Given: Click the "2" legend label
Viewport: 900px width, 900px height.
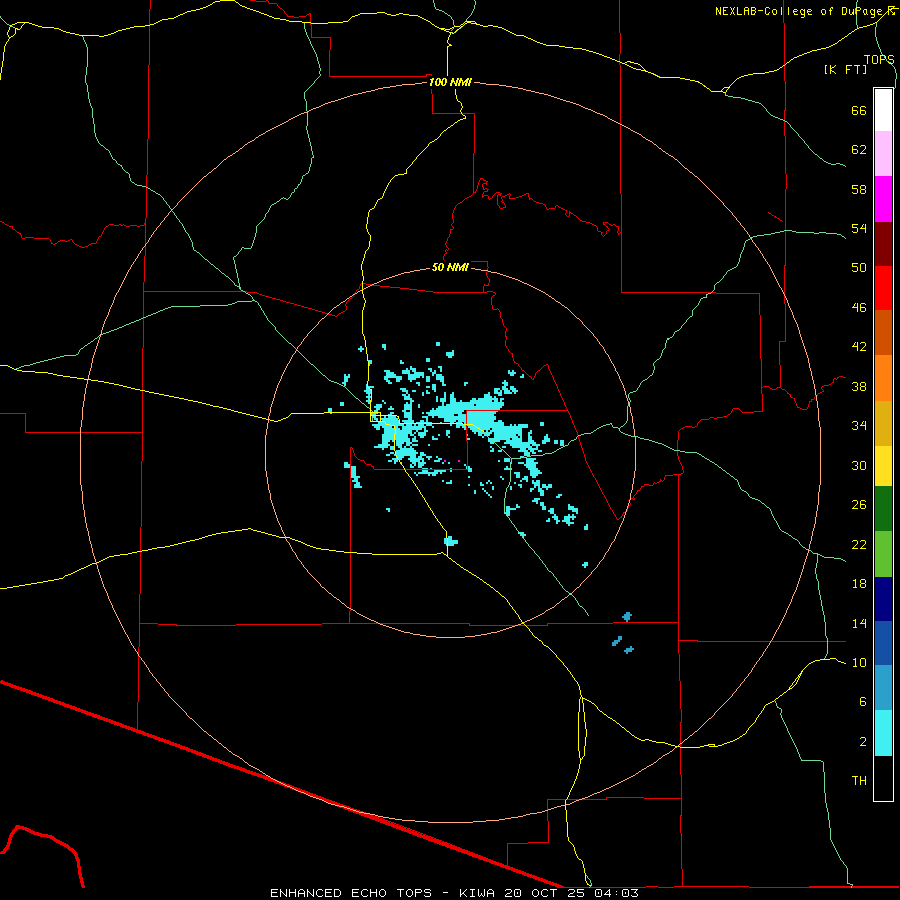Looking at the screenshot, I should point(862,742).
